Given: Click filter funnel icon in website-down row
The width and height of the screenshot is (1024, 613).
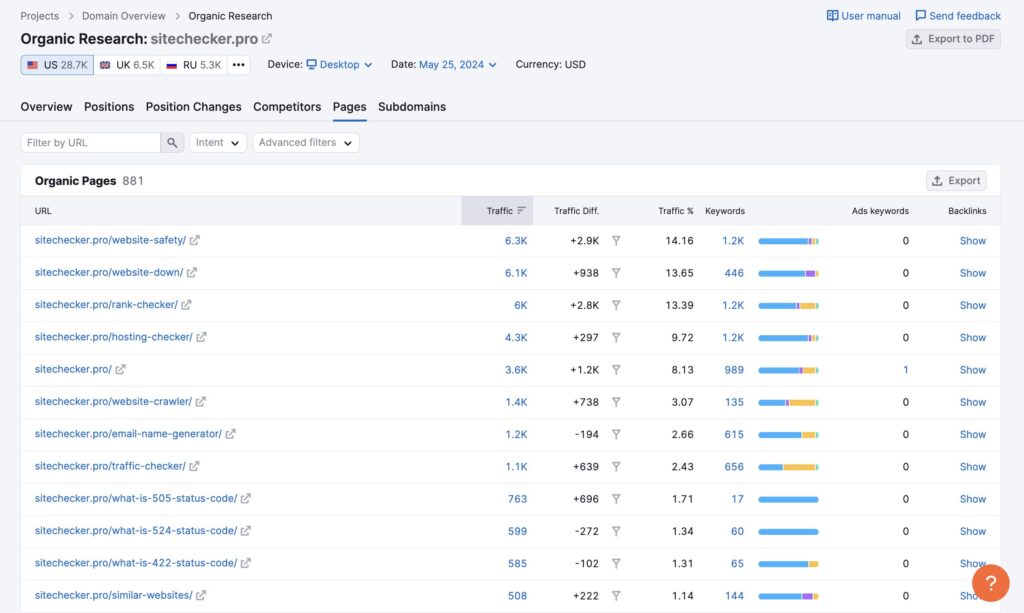Looking at the screenshot, I should click(616, 273).
